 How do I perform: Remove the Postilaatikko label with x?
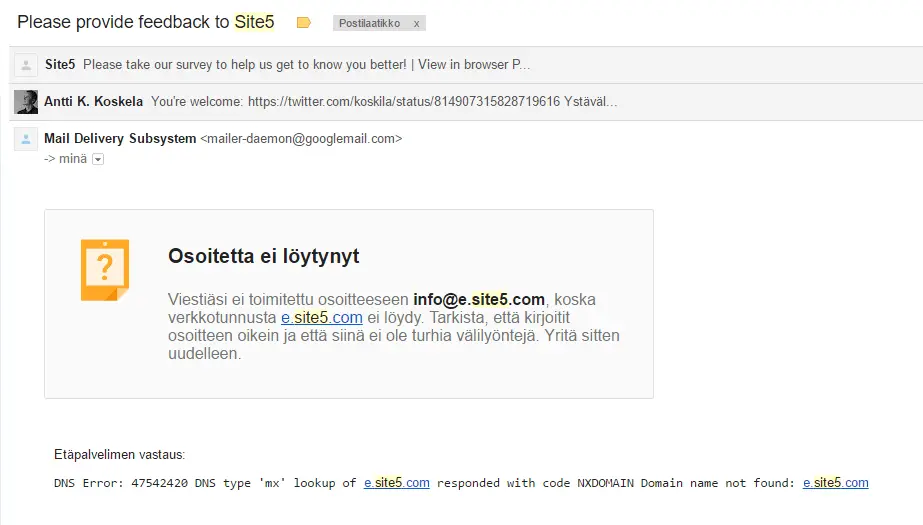[416, 23]
